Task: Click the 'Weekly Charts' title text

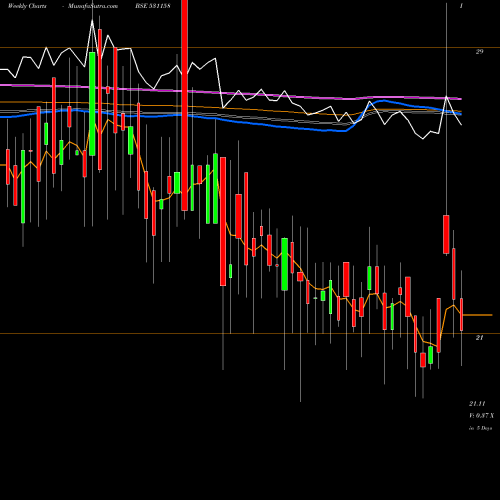Action: (x=27, y=6)
